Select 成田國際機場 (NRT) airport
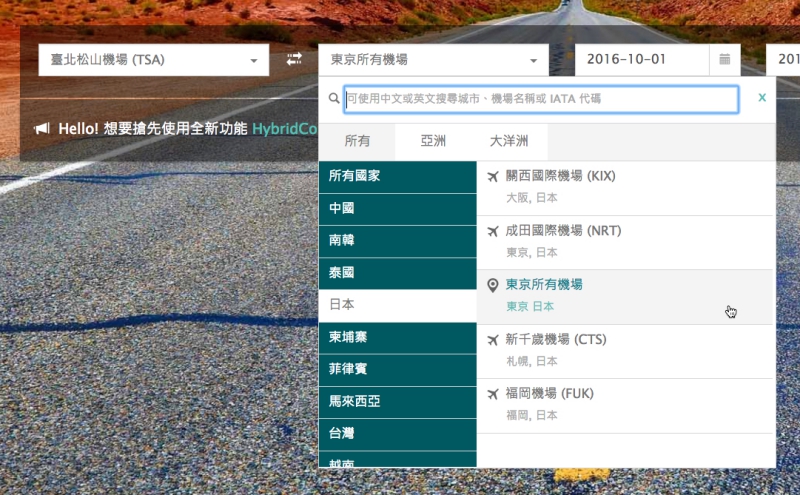Image resolution: width=800 pixels, height=495 pixels. [626, 242]
